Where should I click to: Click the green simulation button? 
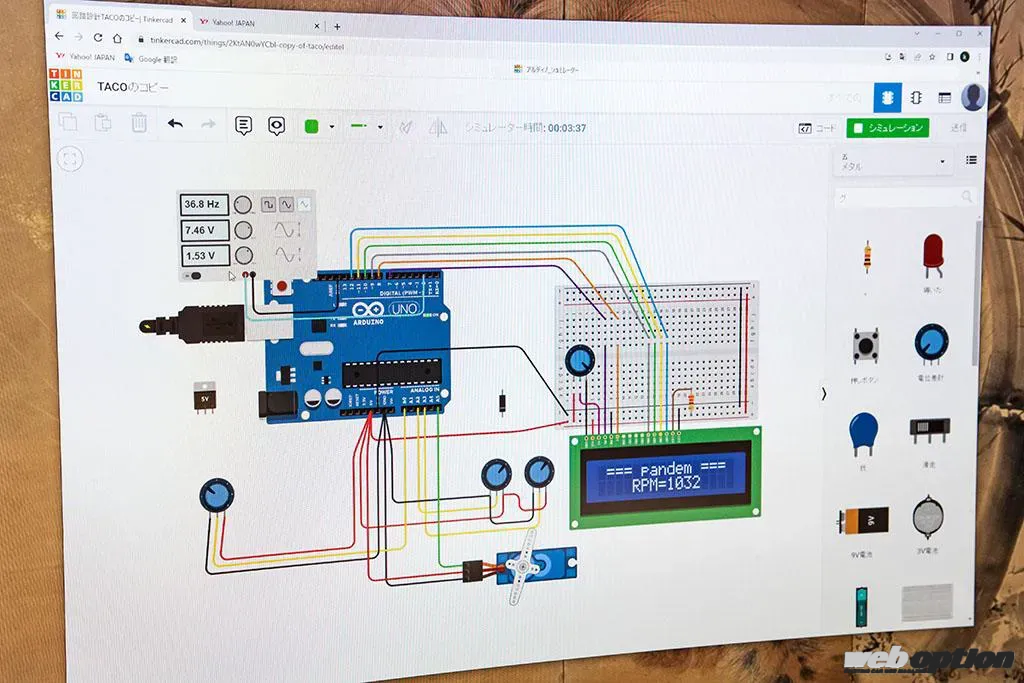pyautogui.click(x=886, y=128)
